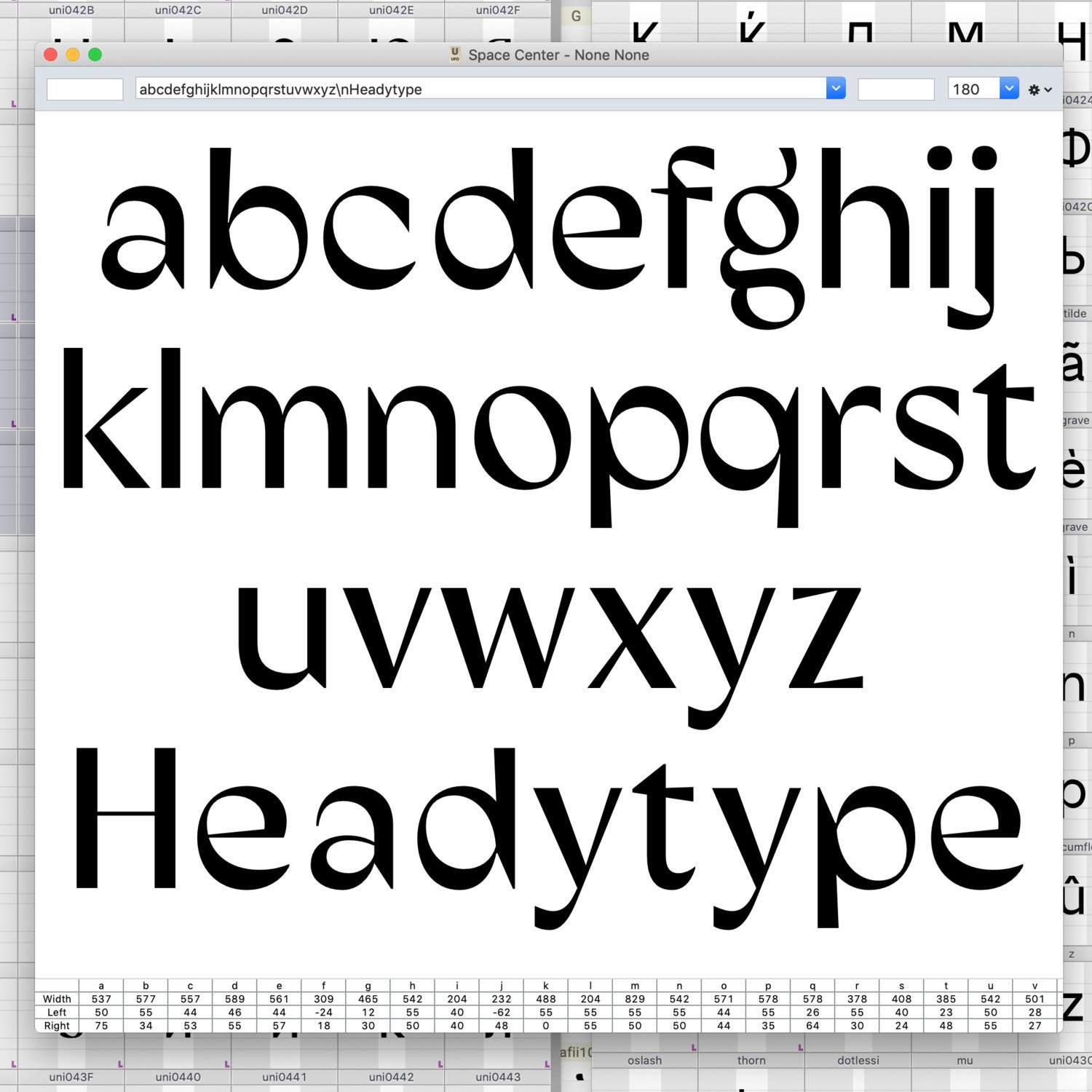This screenshot has width=1092, height=1092.
Task: Click Width value 561 for glyph e
Action: point(279,999)
